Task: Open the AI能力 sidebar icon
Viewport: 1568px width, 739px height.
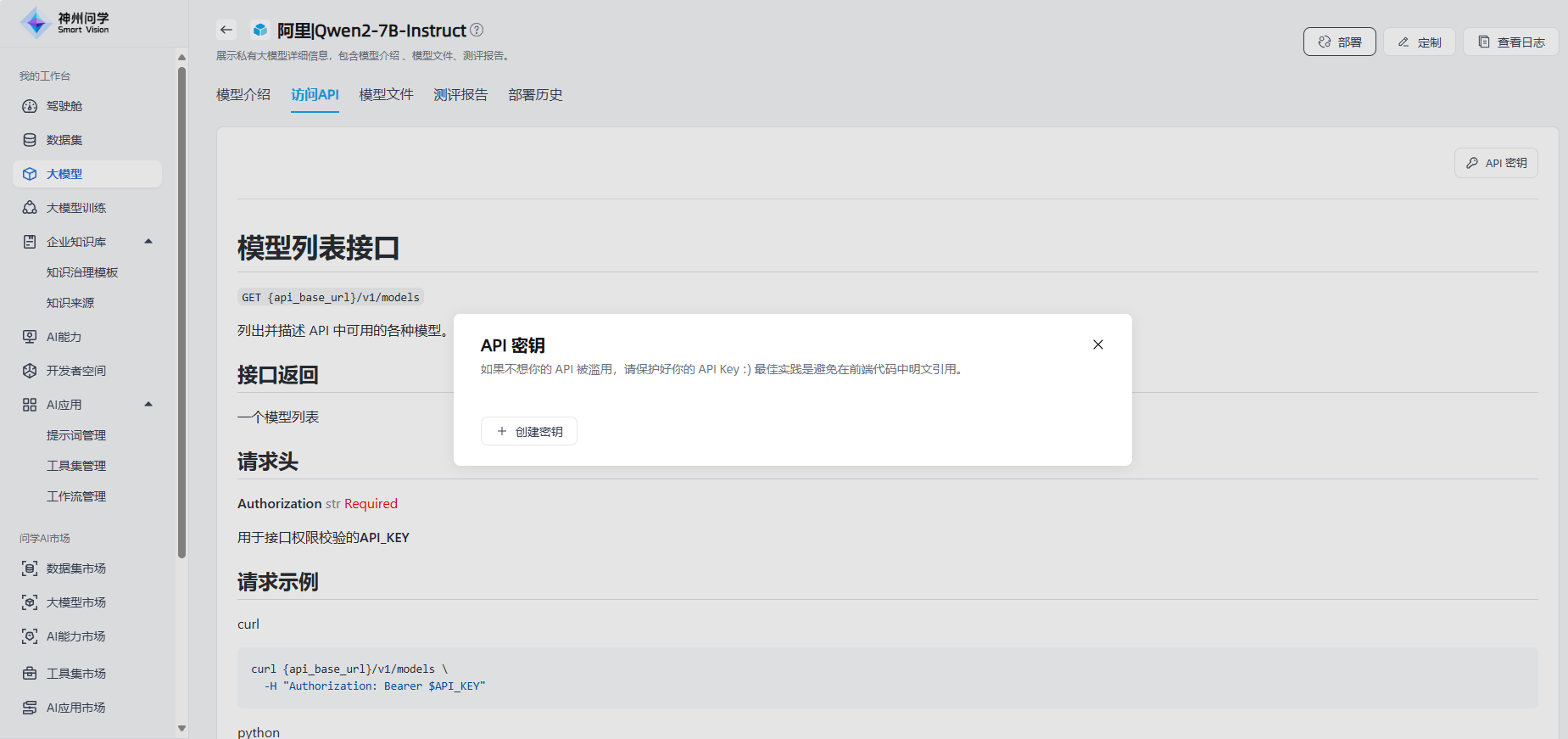Action: (x=30, y=337)
